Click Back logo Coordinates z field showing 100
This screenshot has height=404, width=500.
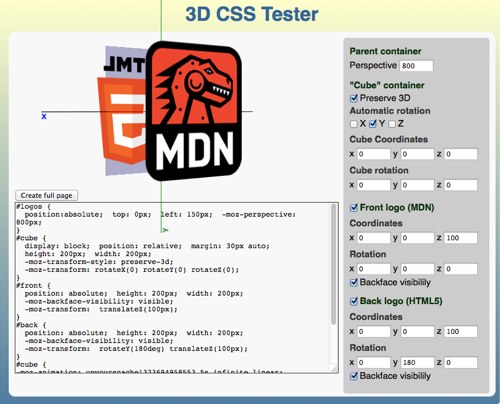point(461,331)
